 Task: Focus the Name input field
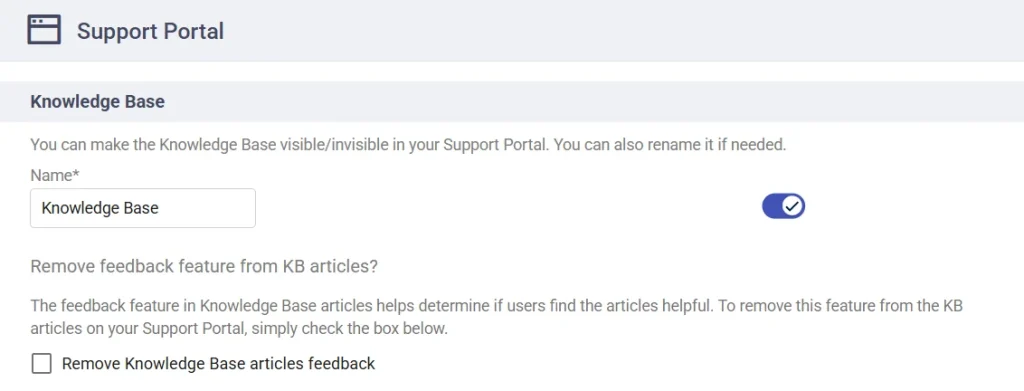pos(142,208)
